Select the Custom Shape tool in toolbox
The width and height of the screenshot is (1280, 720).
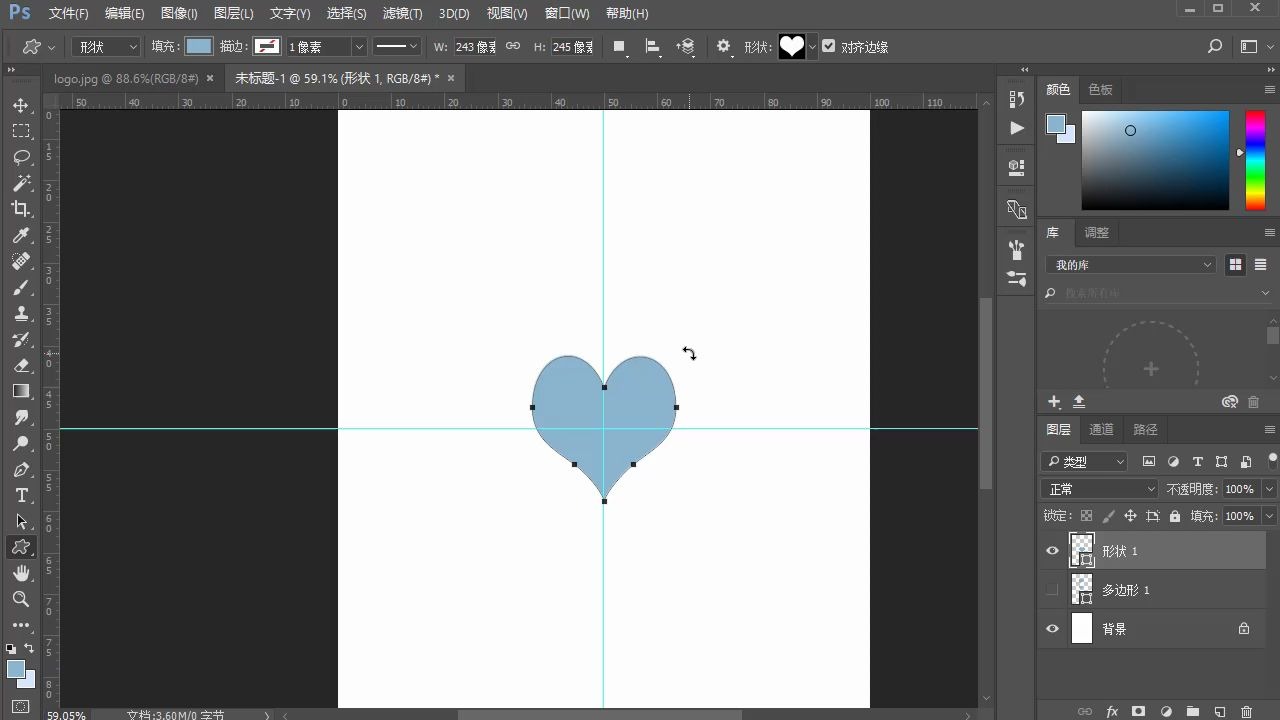pos(21,547)
